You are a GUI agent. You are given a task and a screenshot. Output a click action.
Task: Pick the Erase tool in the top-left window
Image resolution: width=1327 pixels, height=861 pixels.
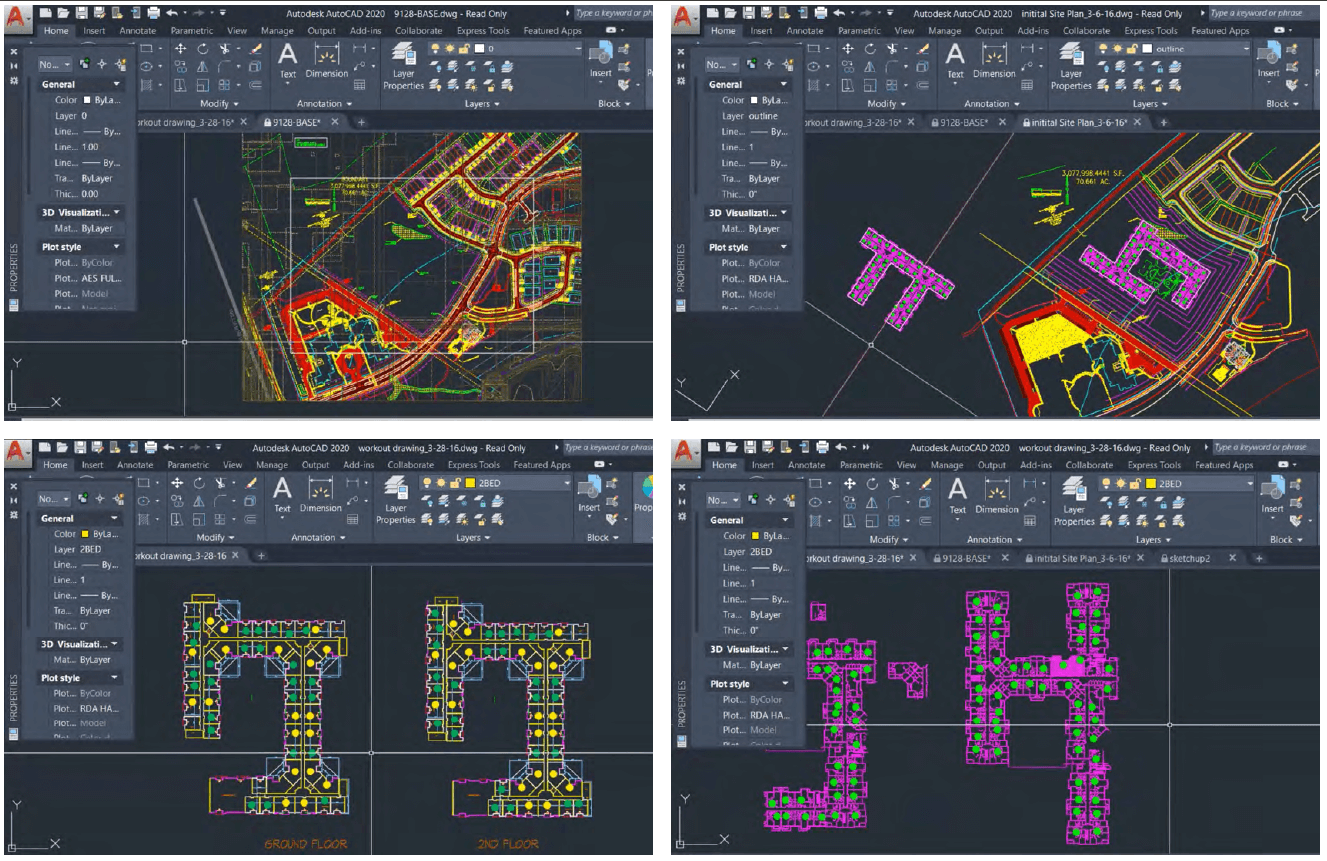256,48
